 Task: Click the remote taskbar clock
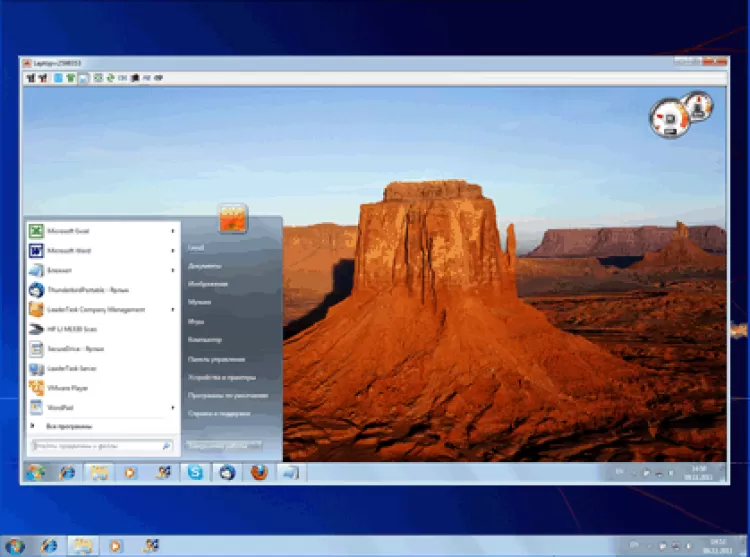[x=699, y=473]
